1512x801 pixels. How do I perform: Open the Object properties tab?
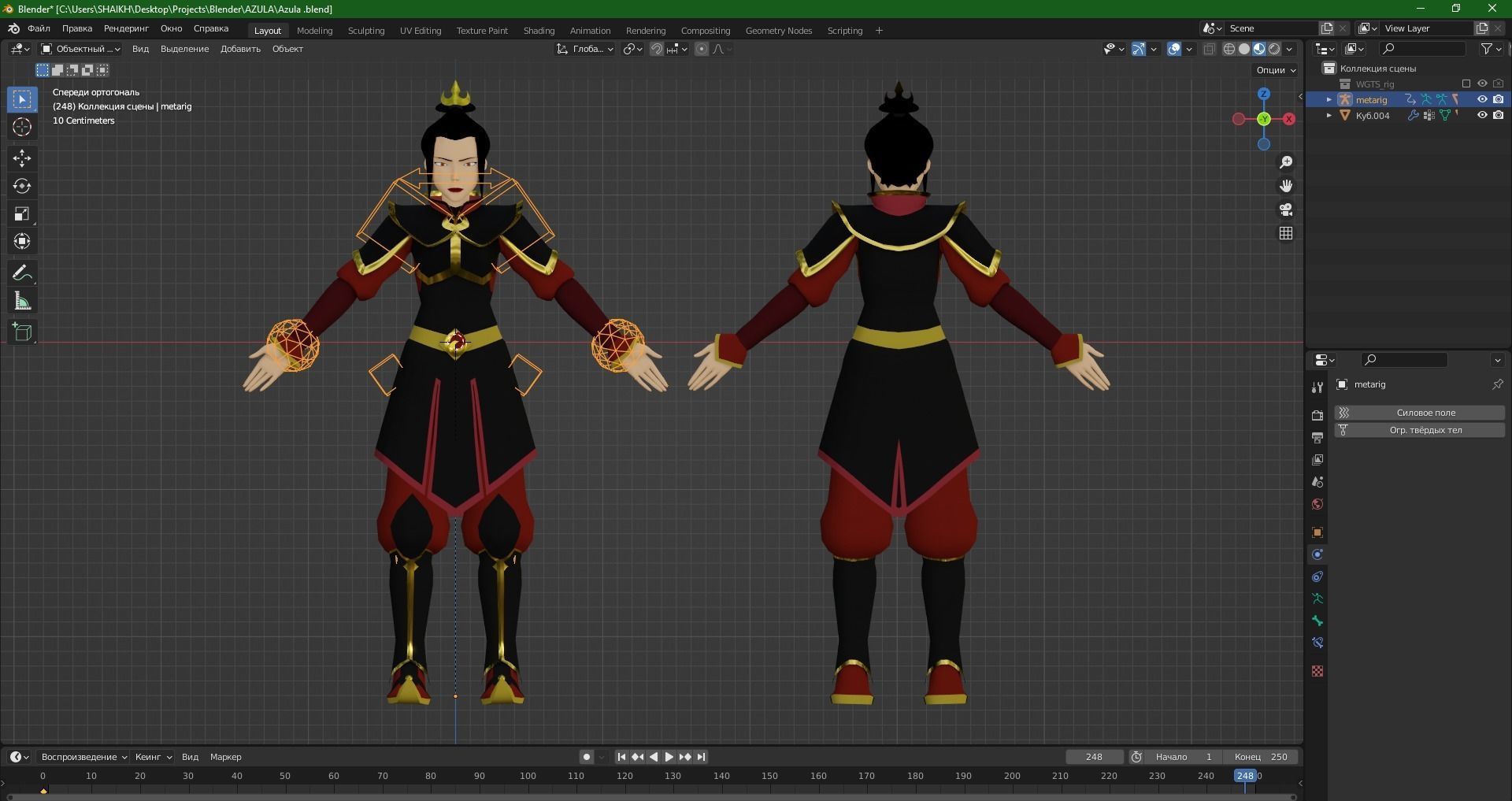coord(1317,532)
